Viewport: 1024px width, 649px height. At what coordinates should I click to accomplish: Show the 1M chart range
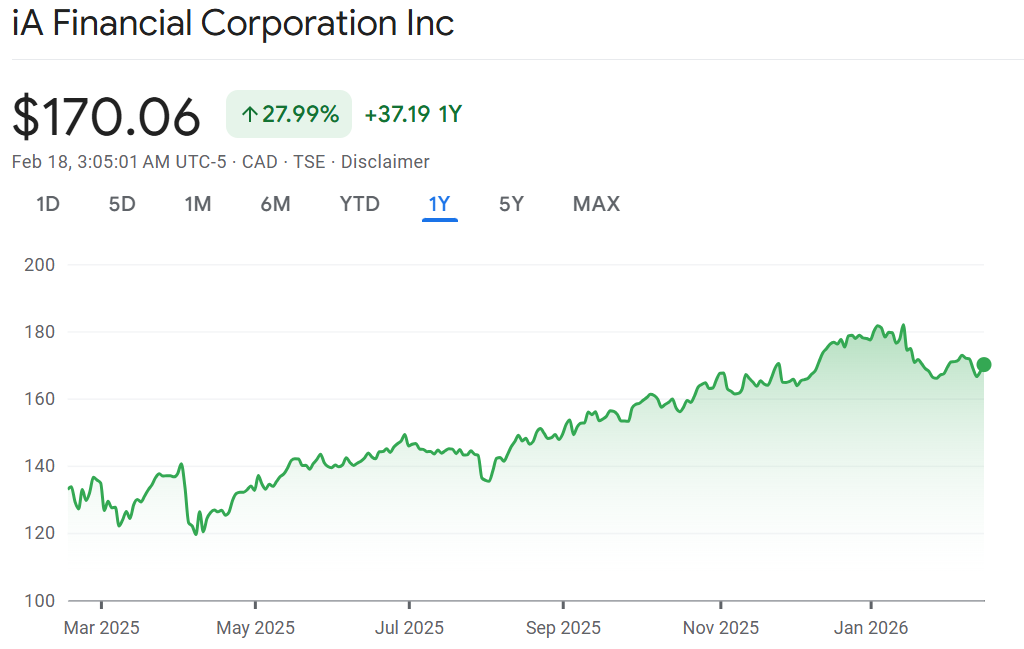(x=198, y=204)
